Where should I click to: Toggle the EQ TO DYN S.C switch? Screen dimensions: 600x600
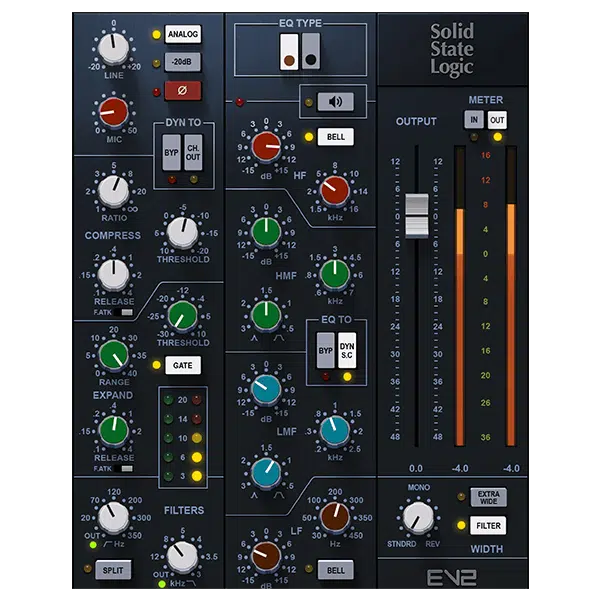click(x=347, y=351)
